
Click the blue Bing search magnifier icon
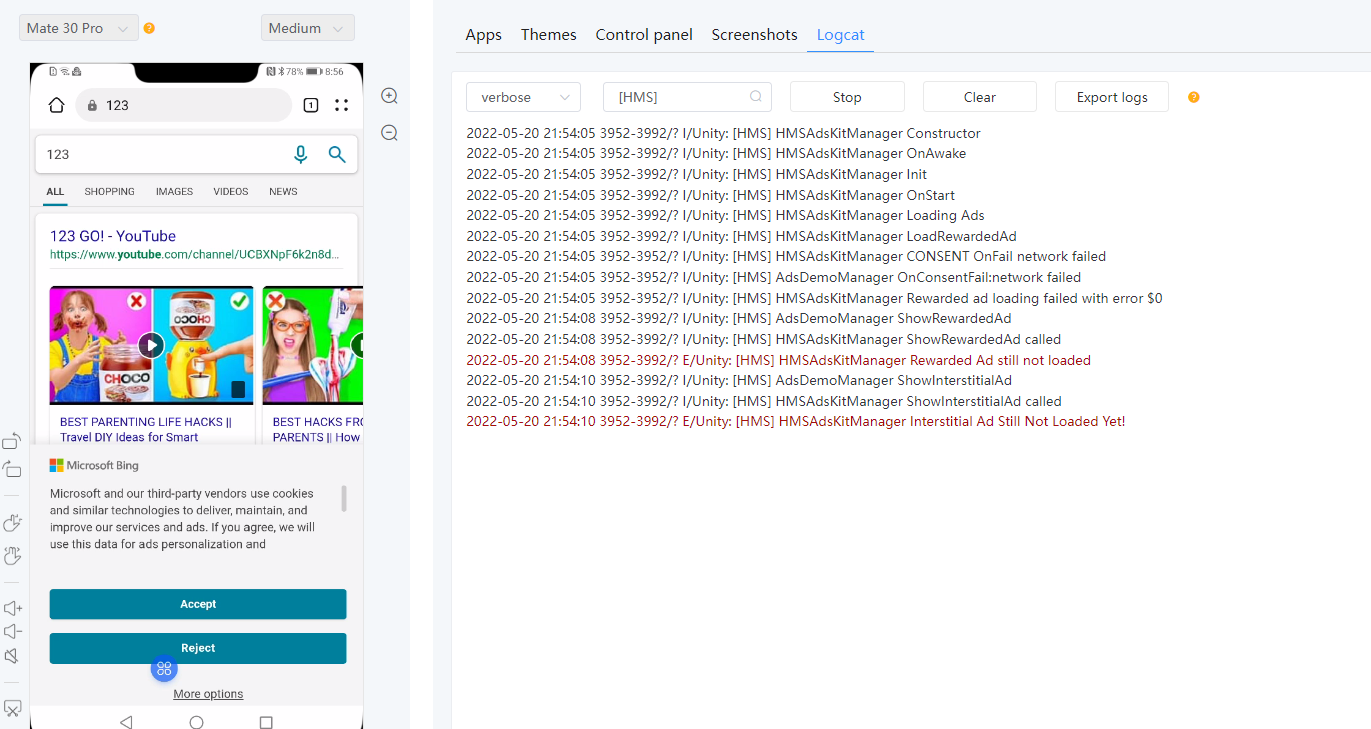[x=337, y=154]
